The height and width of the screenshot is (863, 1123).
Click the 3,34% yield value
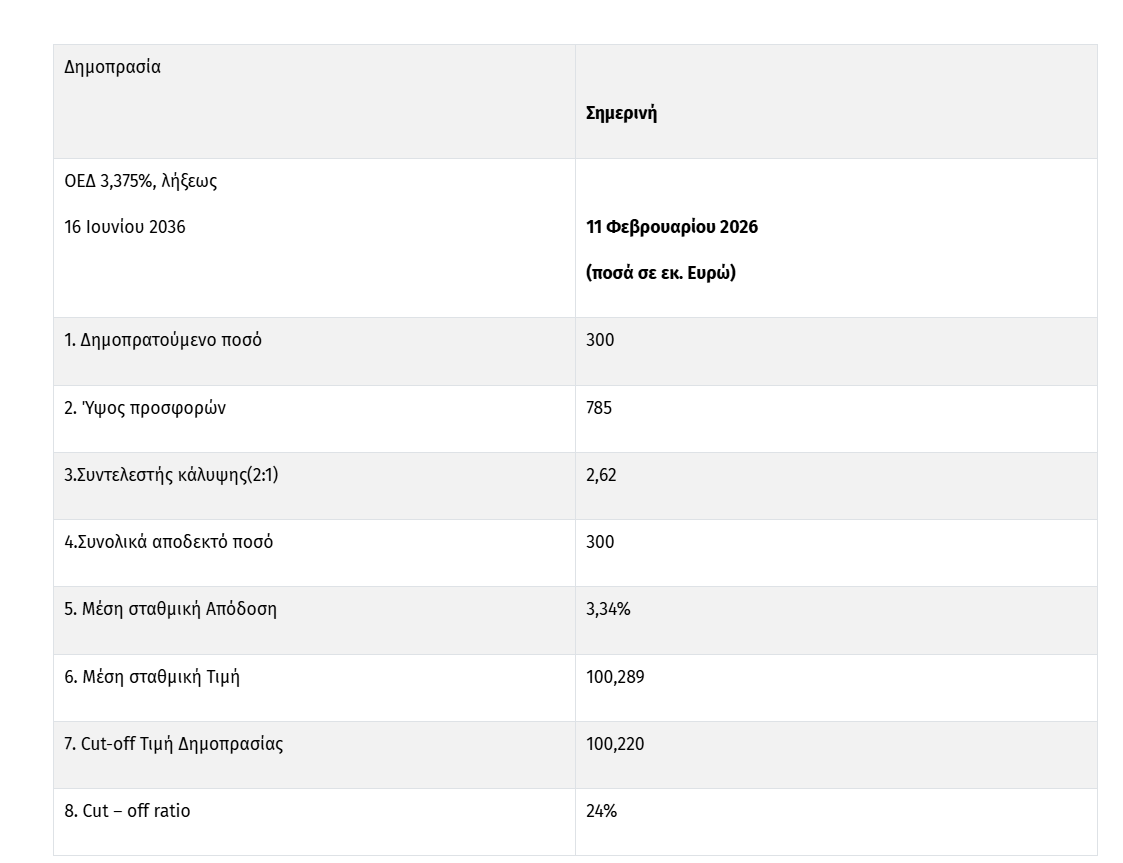click(x=608, y=609)
